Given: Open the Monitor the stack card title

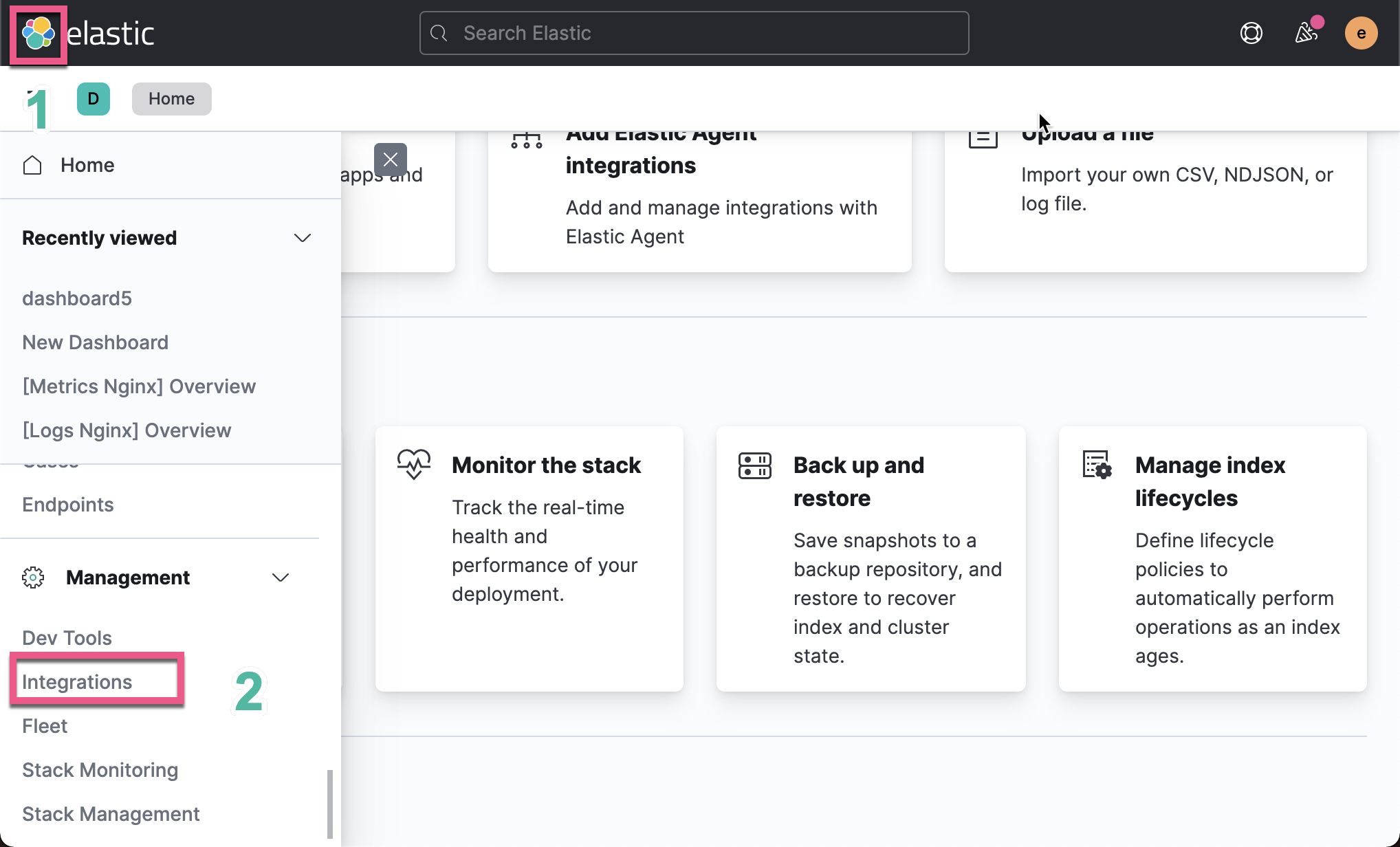Looking at the screenshot, I should pyautogui.click(x=546, y=465).
